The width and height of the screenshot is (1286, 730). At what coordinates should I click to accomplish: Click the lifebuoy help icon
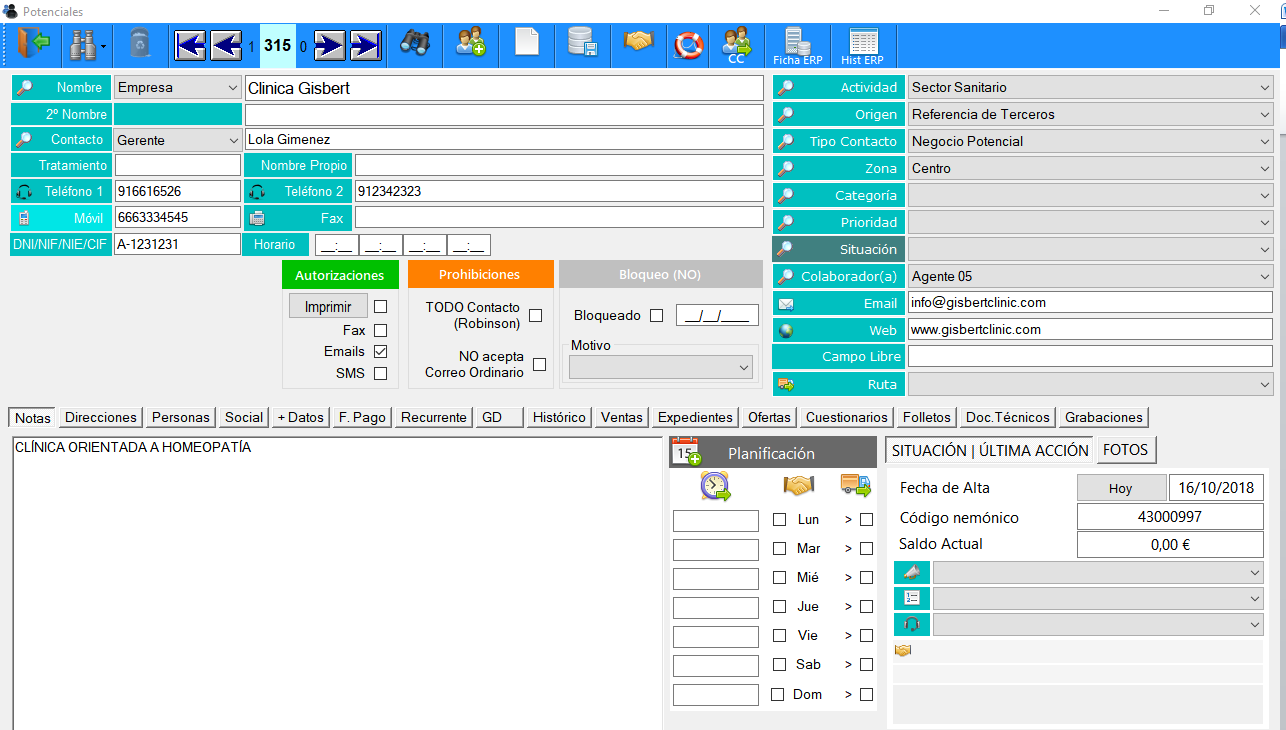[x=689, y=44]
